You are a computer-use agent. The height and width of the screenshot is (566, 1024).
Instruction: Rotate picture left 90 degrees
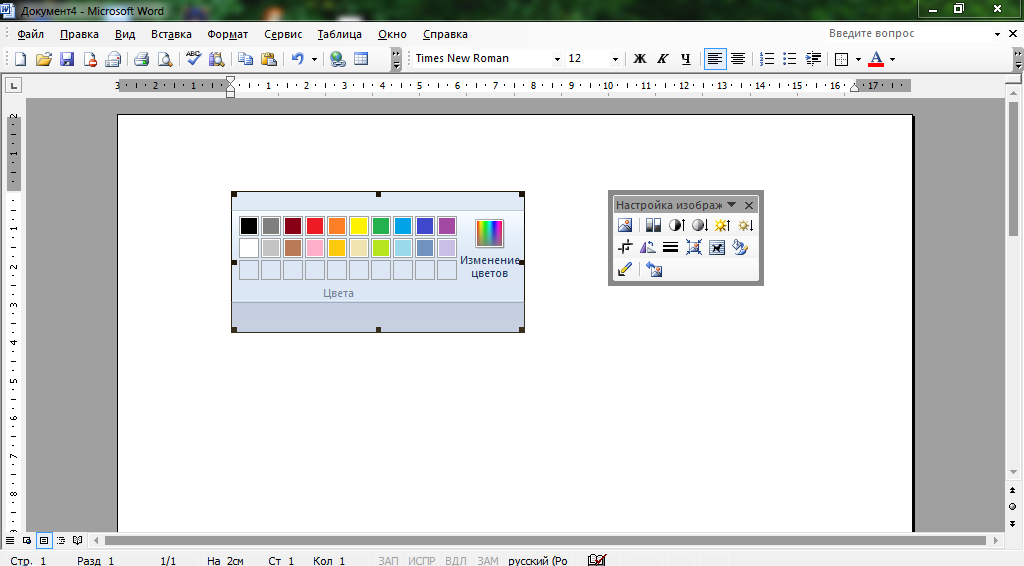click(x=648, y=247)
